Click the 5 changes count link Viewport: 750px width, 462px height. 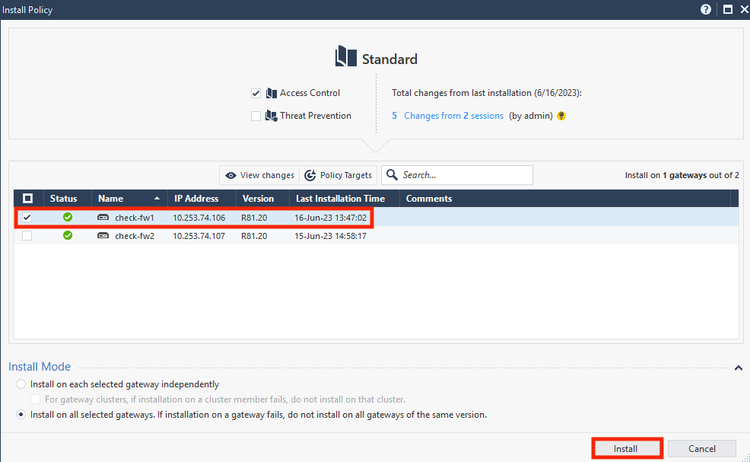(x=394, y=116)
